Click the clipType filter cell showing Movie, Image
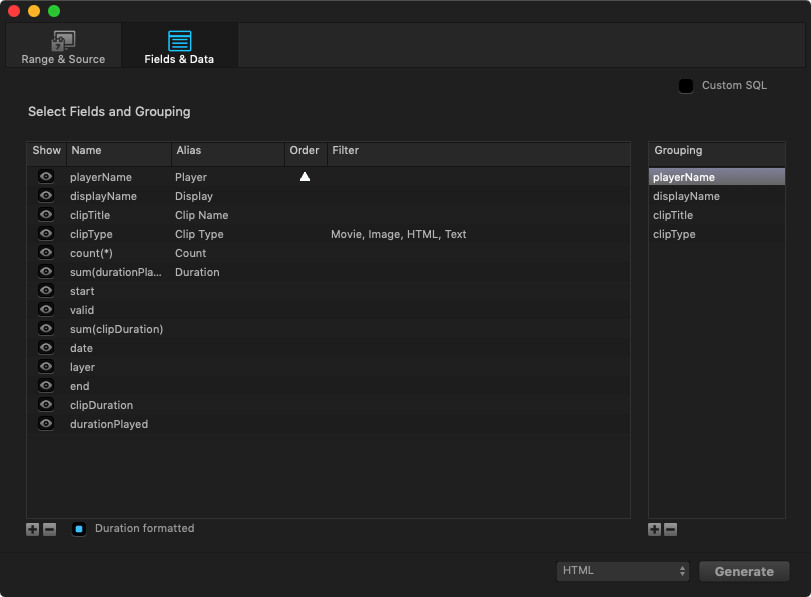811x597 pixels. [398, 234]
